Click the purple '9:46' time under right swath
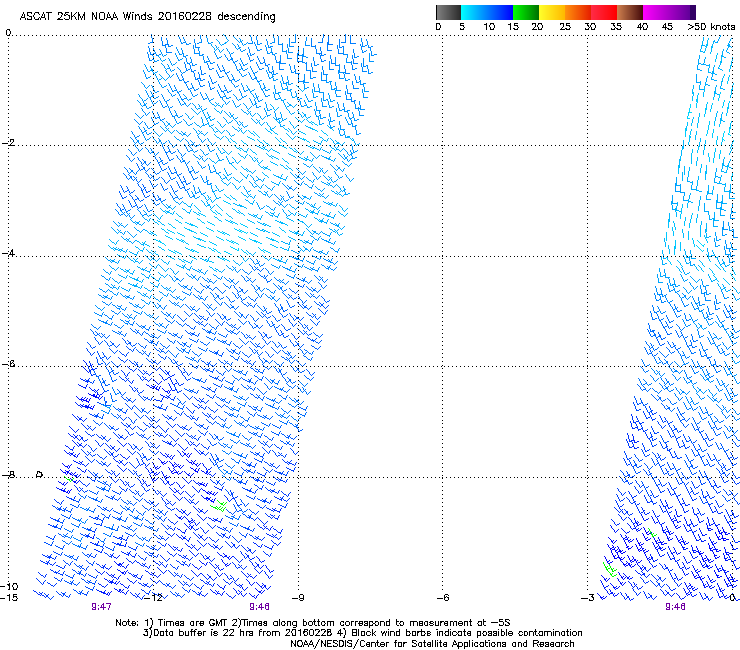The height and width of the screenshot is (650, 740). click(x=675, y=607)
